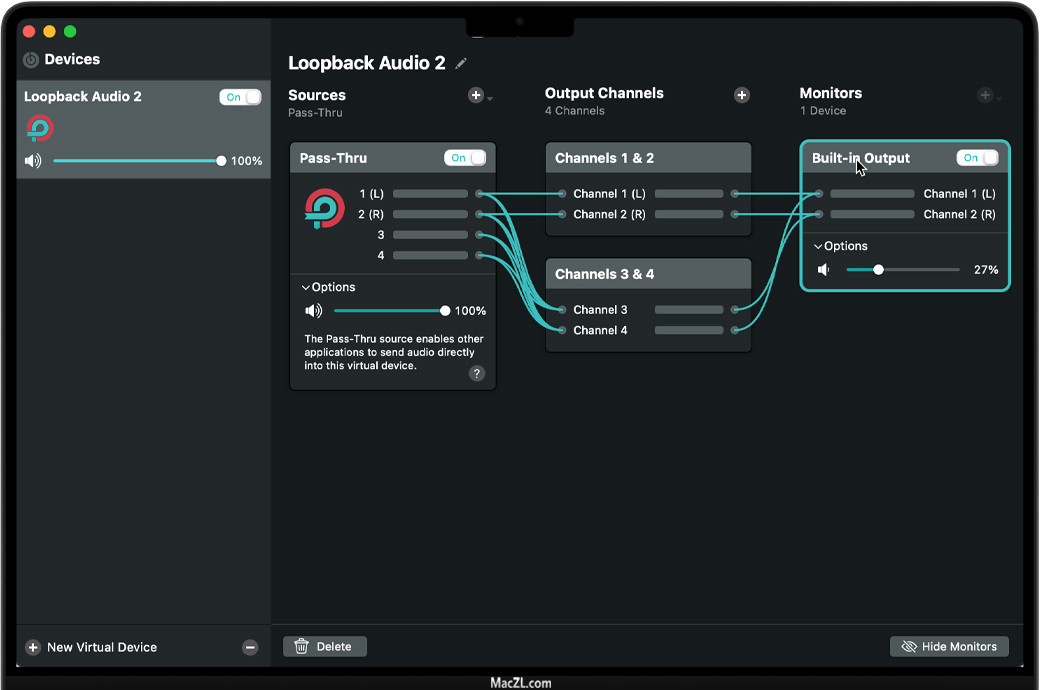Click the plus icon to add Output Channels

tap(742, 95)
